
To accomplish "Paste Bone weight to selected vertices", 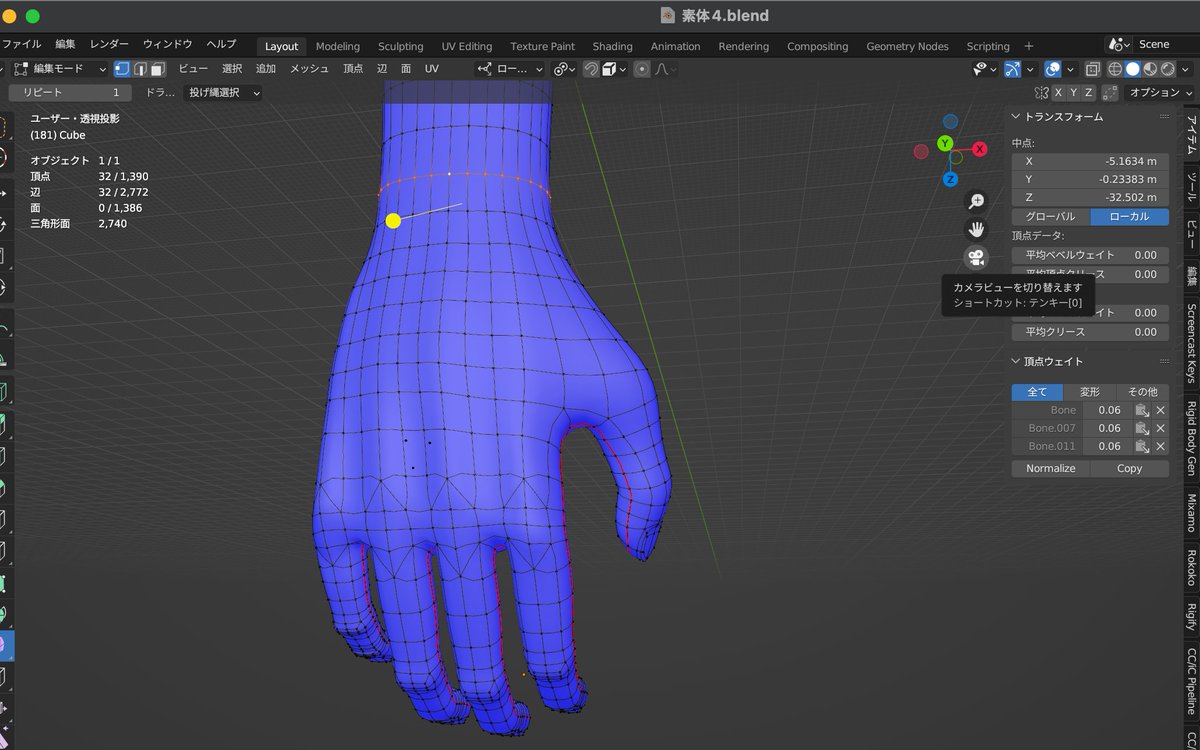I will tap(1141, 410).
